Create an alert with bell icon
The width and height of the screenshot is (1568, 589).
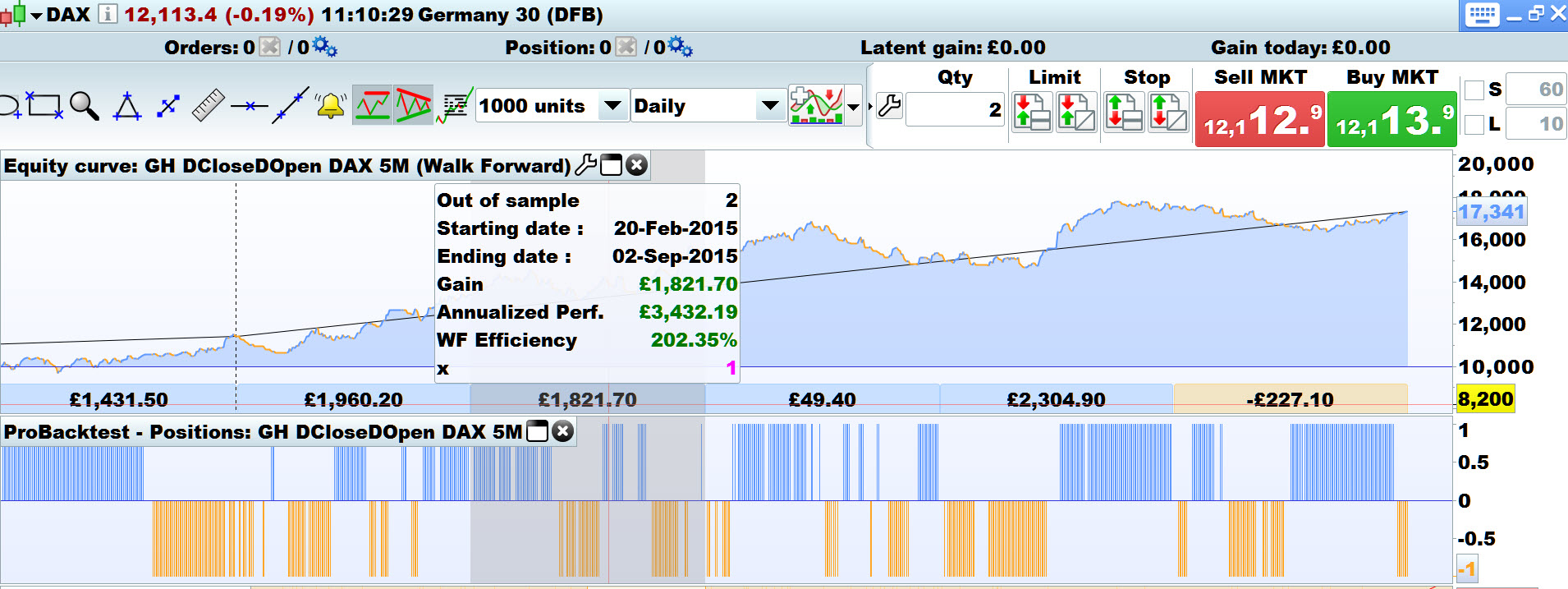point(331,106)
